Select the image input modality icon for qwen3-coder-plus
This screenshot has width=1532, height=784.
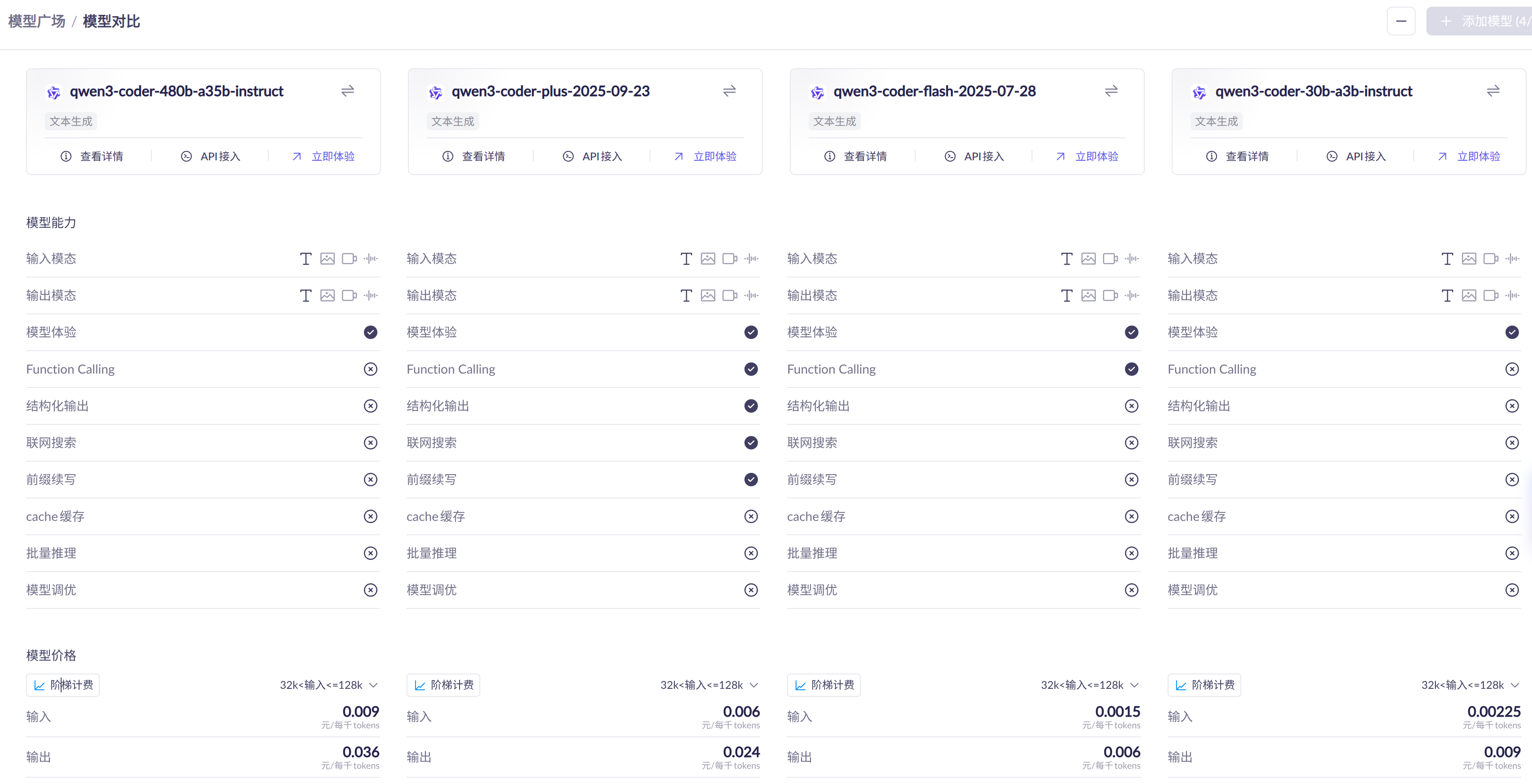click(708, 259)
